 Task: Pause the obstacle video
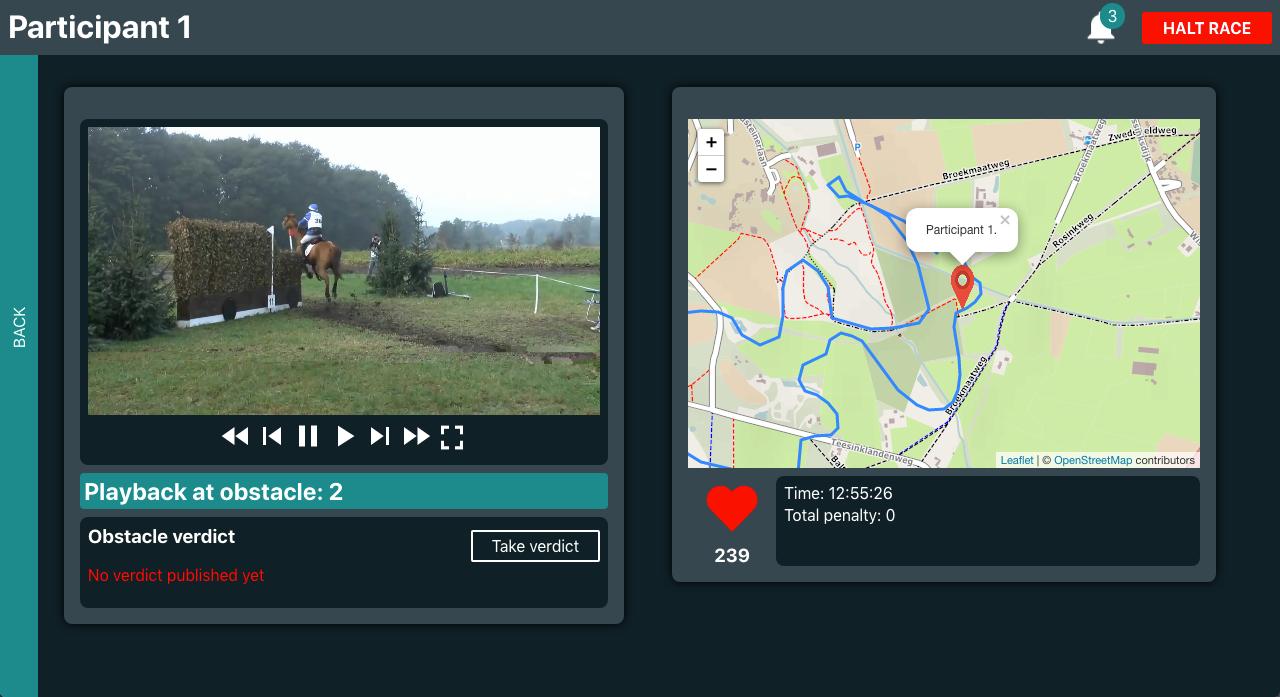tap(308, 436)
